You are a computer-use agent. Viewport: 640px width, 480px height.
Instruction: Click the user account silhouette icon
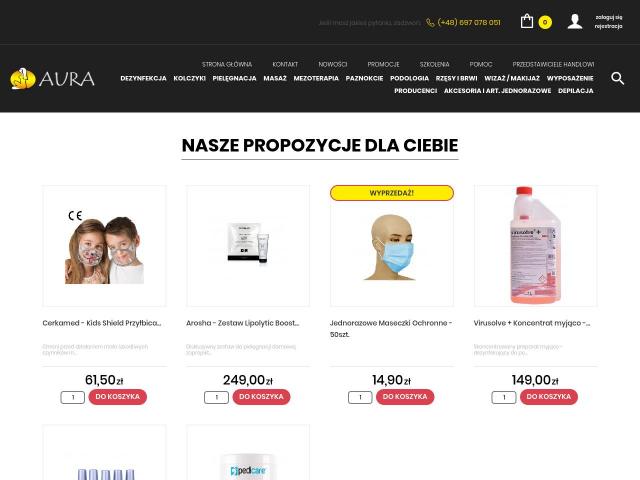click(x=575, y=21)
